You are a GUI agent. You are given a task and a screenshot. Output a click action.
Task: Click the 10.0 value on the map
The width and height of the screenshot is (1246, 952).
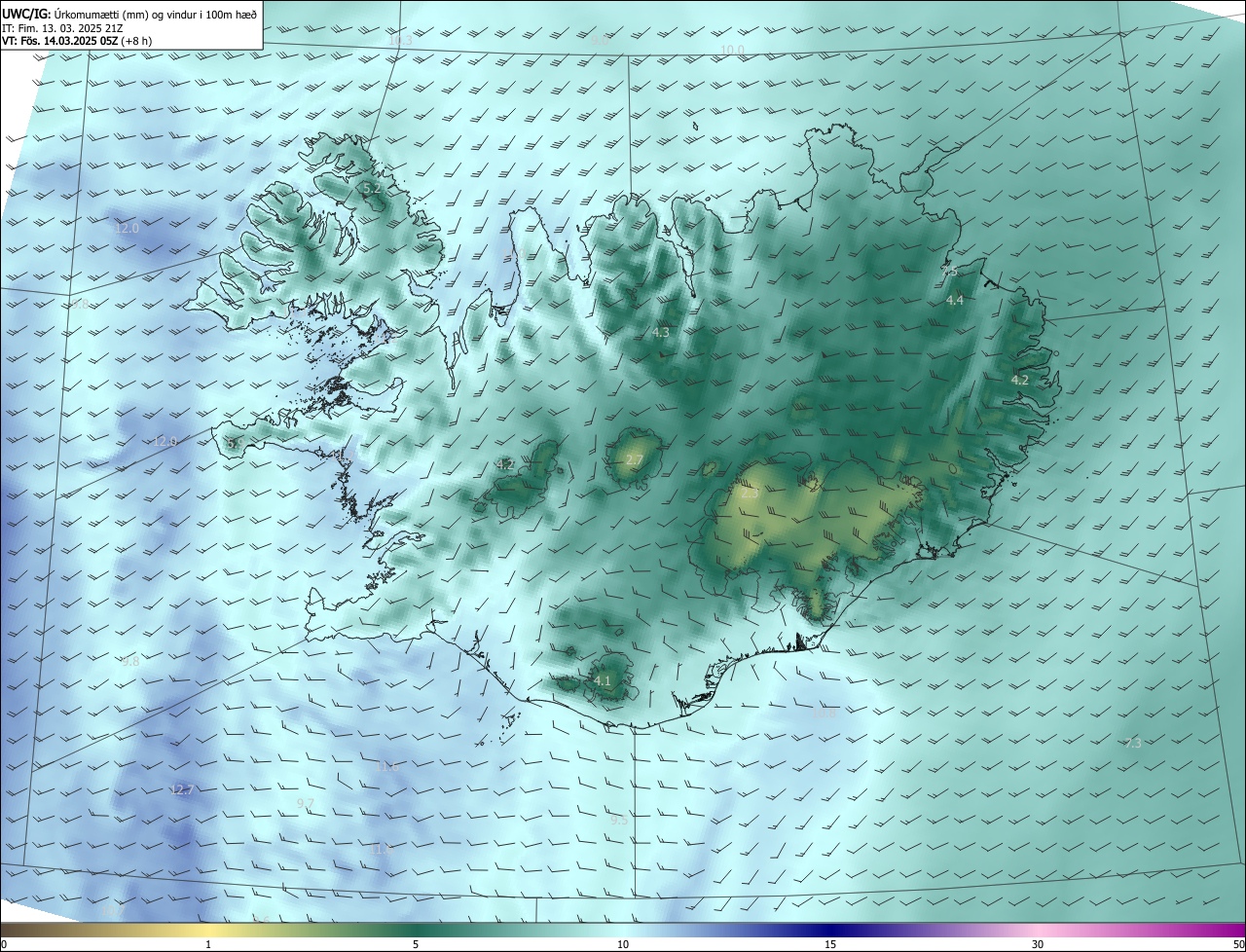point(732,50)
